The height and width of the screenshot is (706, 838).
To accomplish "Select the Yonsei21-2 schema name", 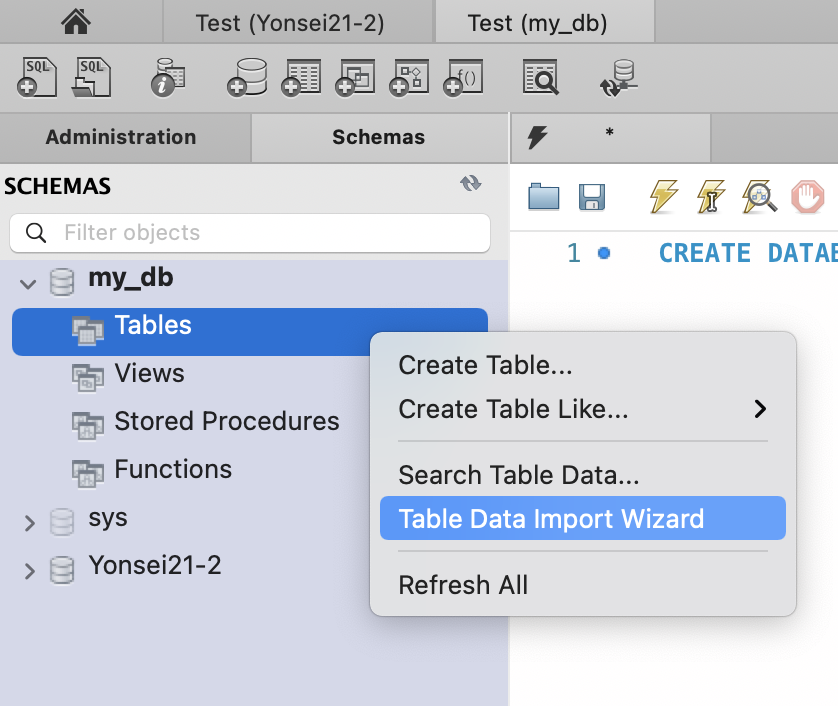I will coord(155,565).
